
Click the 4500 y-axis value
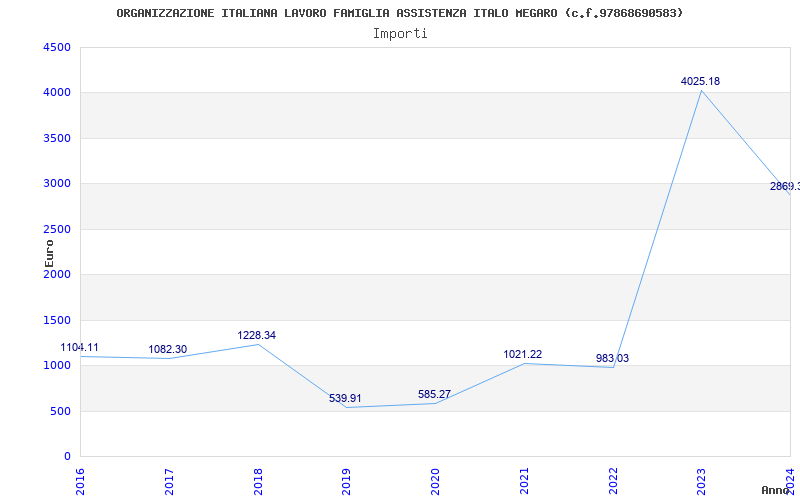57,48
